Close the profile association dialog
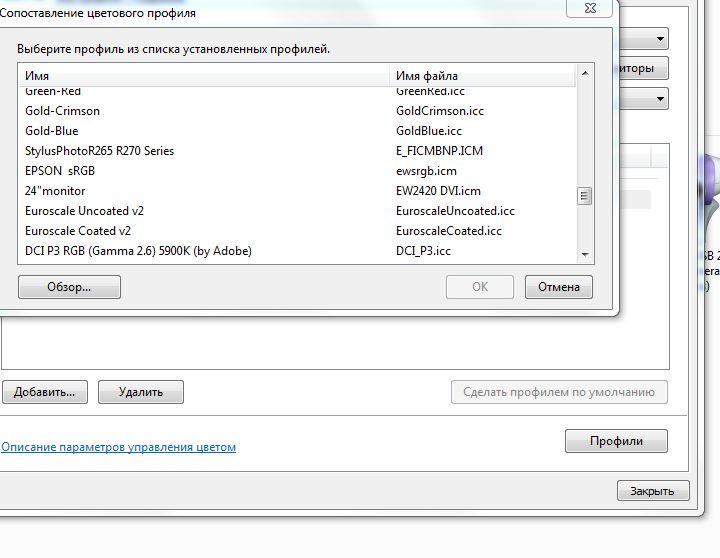 click(x=590, y=8)
